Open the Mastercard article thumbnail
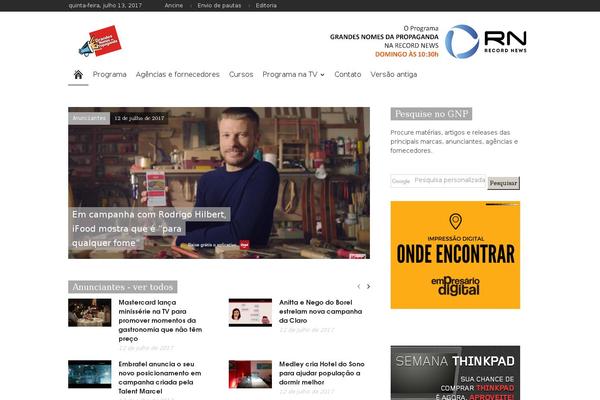This screenshot has width=600, height=400. (x=90, y=313)
